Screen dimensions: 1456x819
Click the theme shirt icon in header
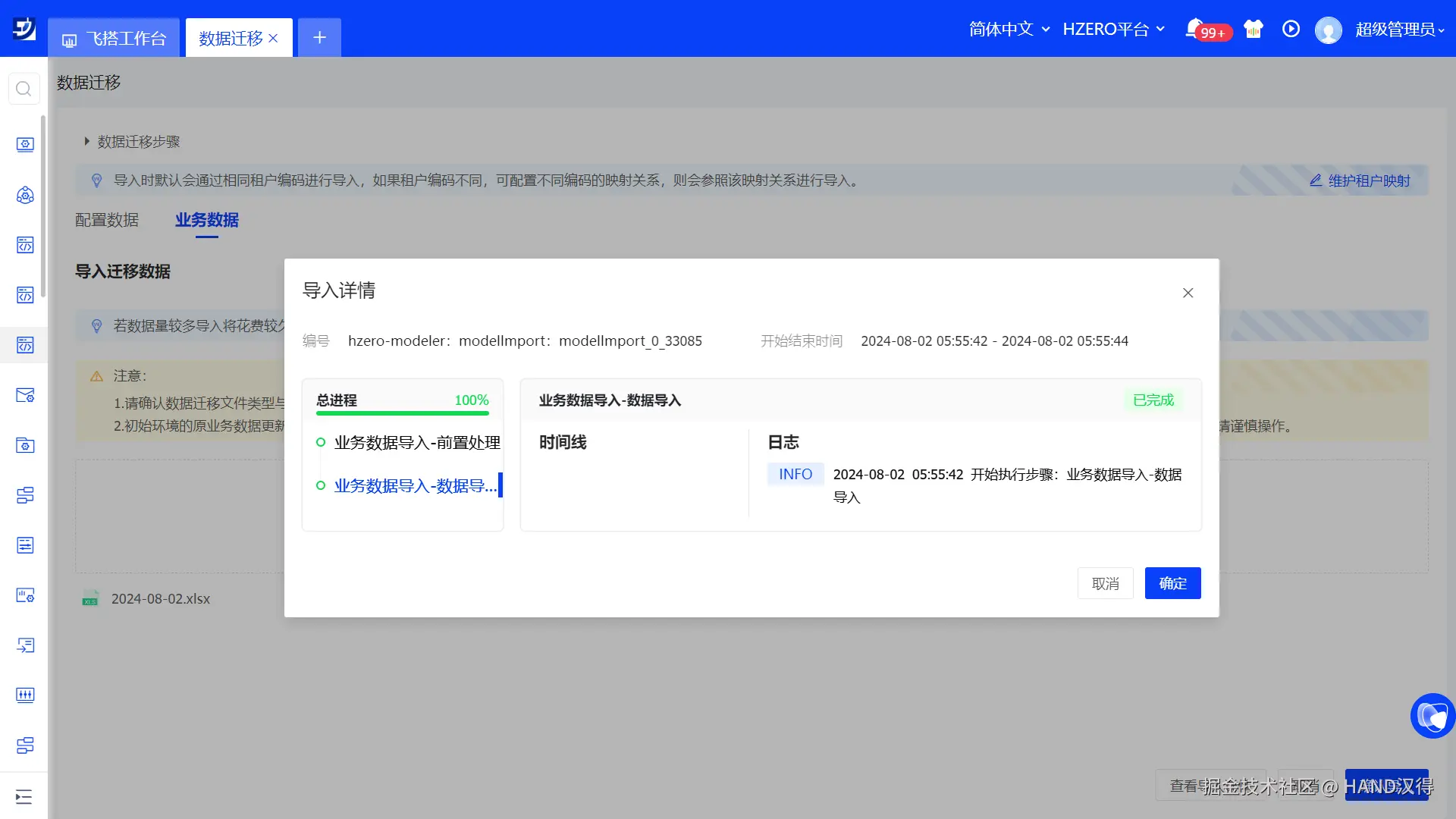[x=1253, y=29]
